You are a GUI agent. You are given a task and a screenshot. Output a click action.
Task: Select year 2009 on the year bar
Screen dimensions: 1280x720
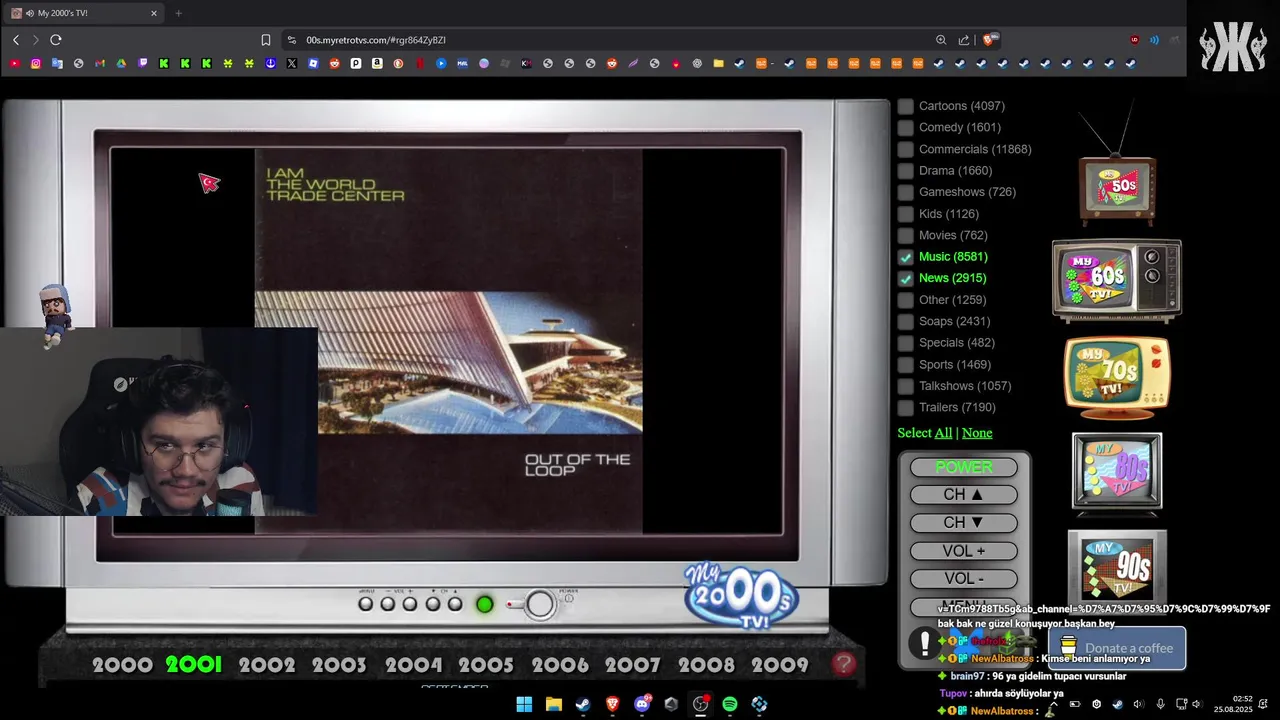tap(779, 665)
